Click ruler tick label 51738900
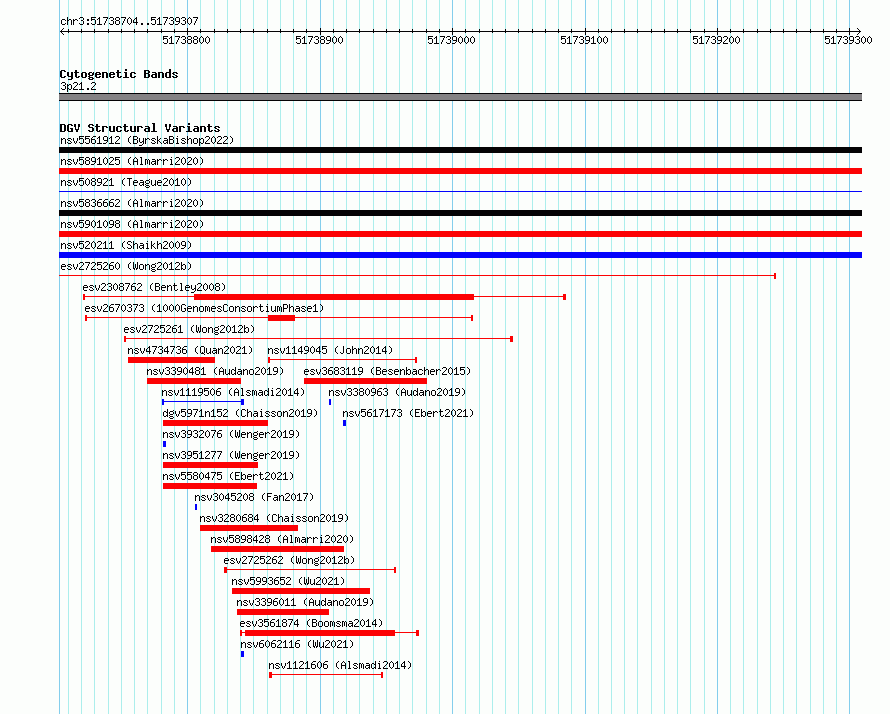890x714 pixels. click(319, 40)
